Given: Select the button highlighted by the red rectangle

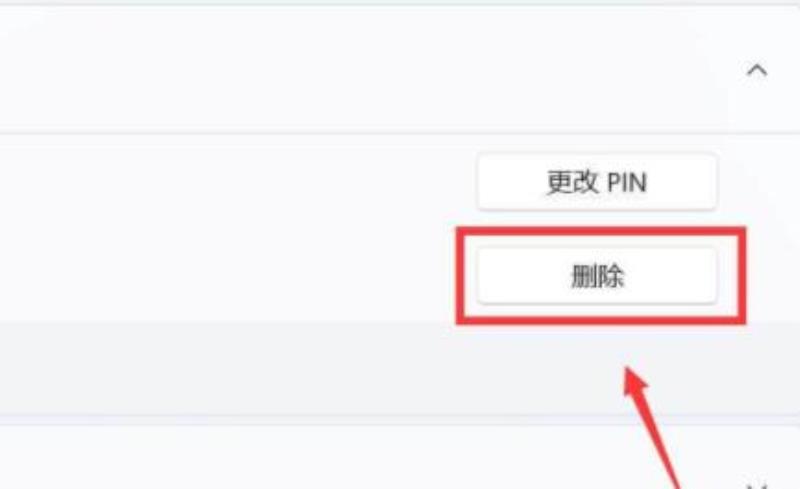Looking at the screenshot, I should tap(597, 276).
